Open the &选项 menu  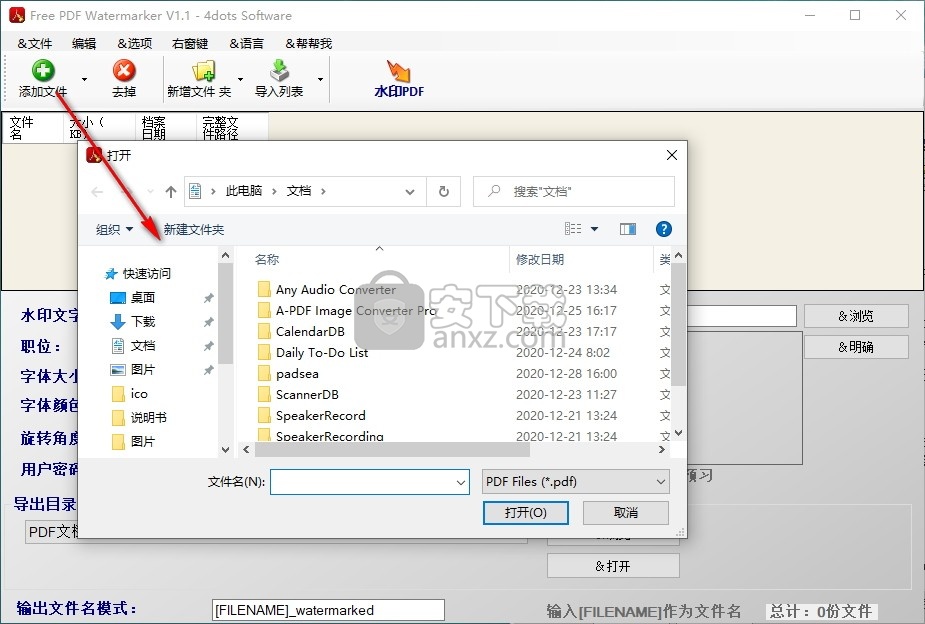tap(135, 44)
